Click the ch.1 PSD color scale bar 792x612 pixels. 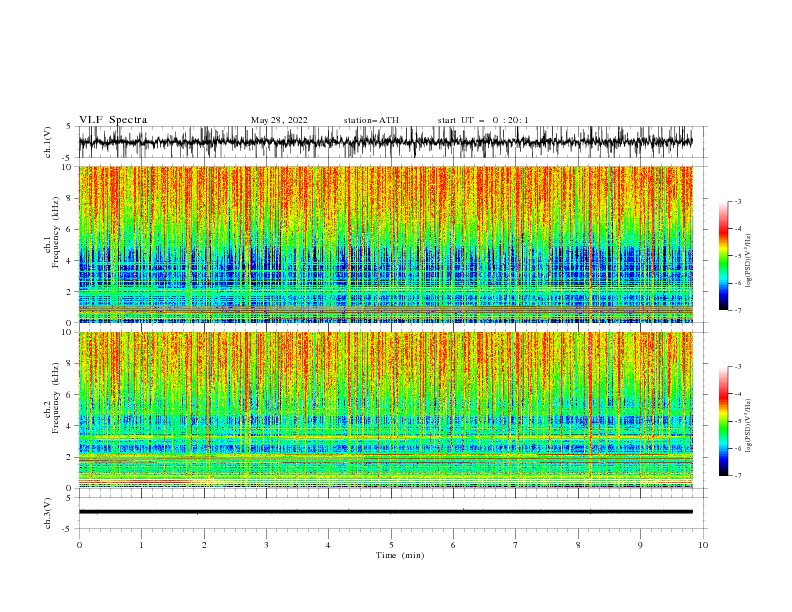click(723, 256)
